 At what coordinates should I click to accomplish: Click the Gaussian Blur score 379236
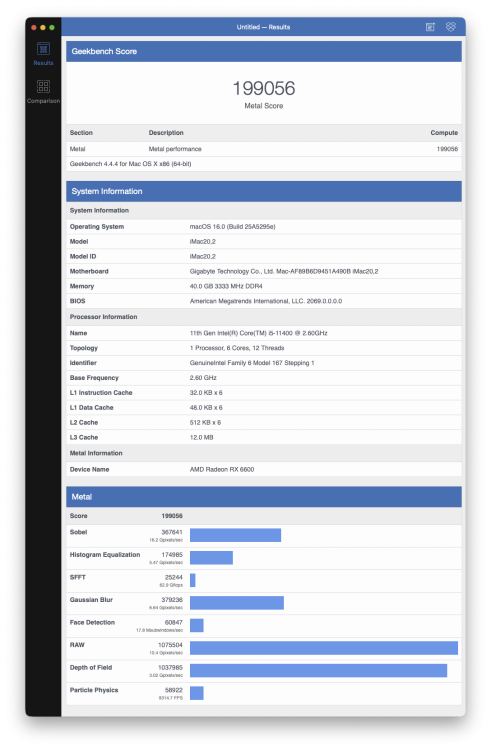point(172,600)
